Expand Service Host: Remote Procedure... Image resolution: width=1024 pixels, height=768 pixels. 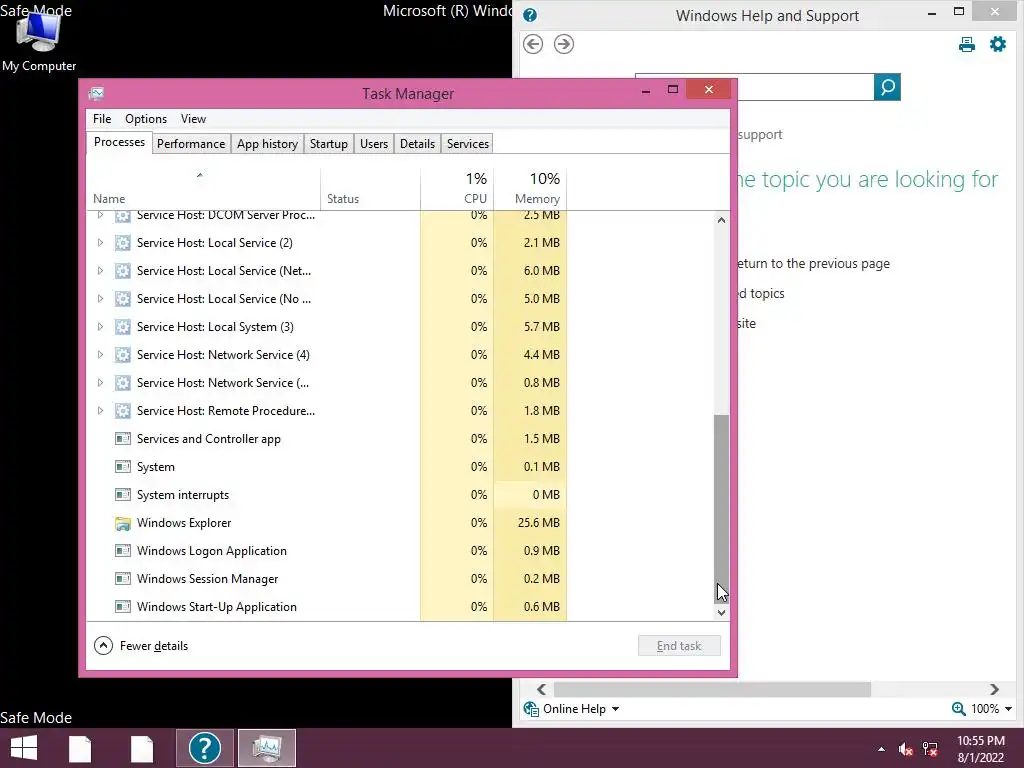click(100, 411)
